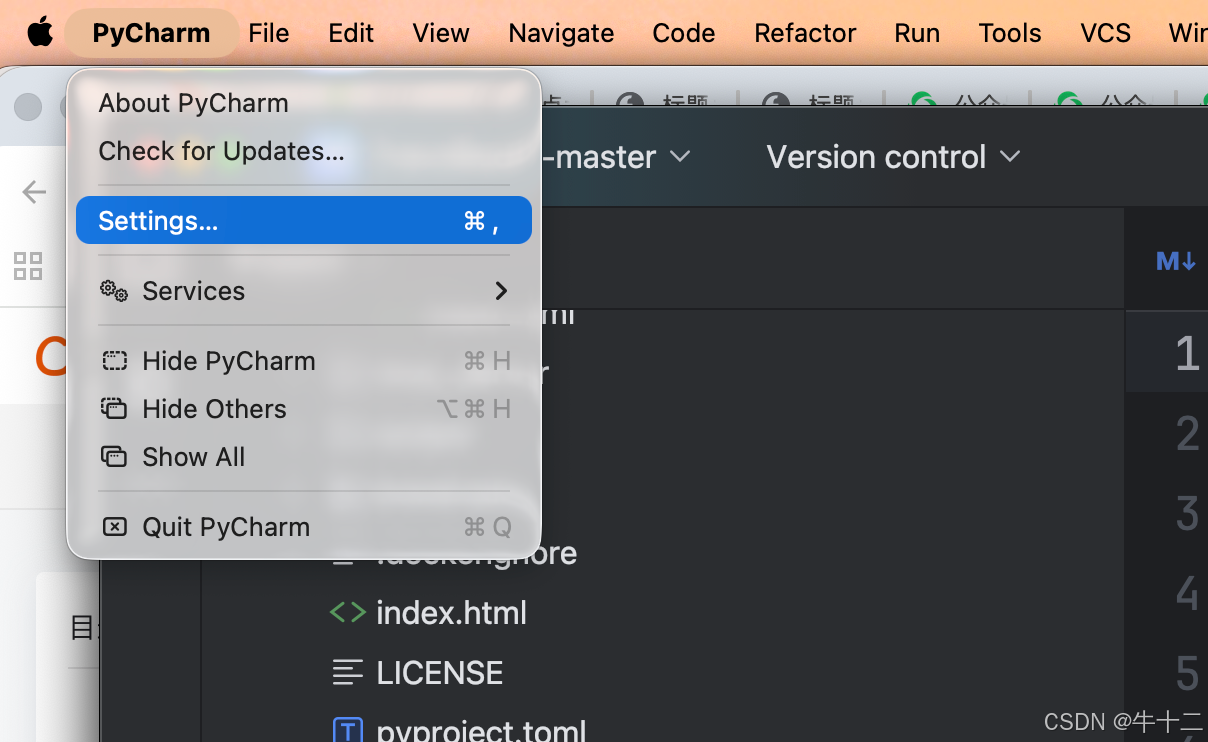
Task: Open the Version control dropdown
Action: (x=893, y=157)
